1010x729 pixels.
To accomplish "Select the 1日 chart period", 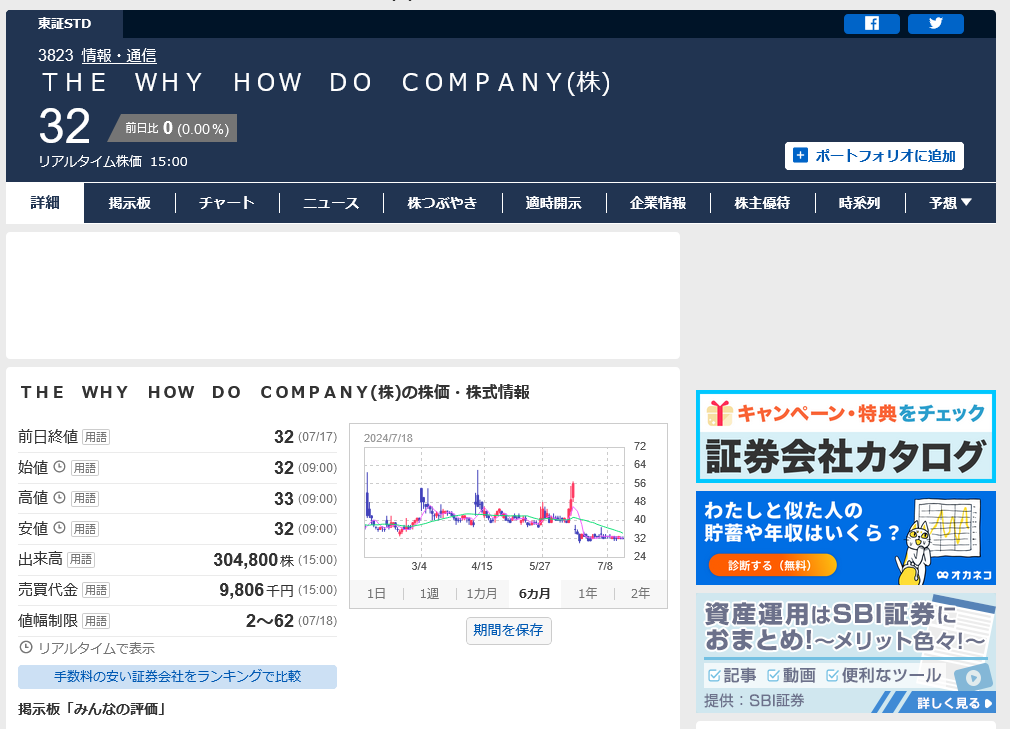I will (377, 593).
